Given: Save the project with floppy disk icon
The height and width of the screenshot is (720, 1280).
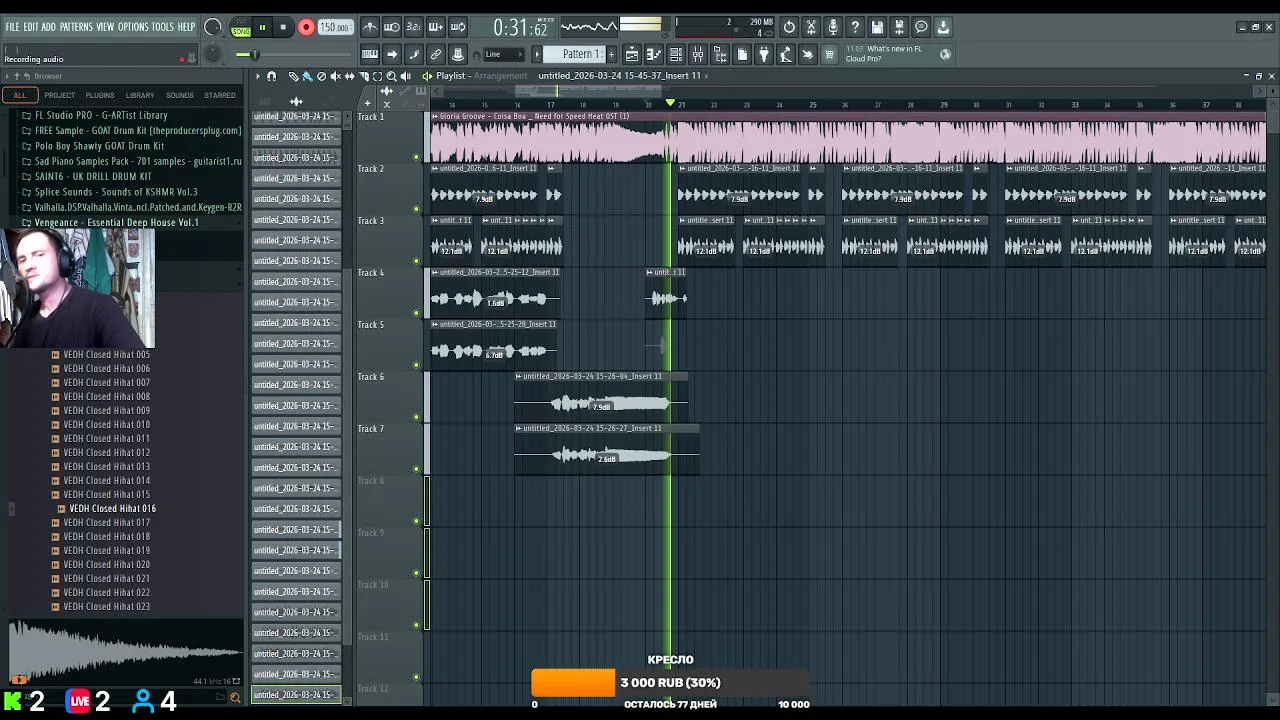Looking at the screenshot, I should point(877,27).
